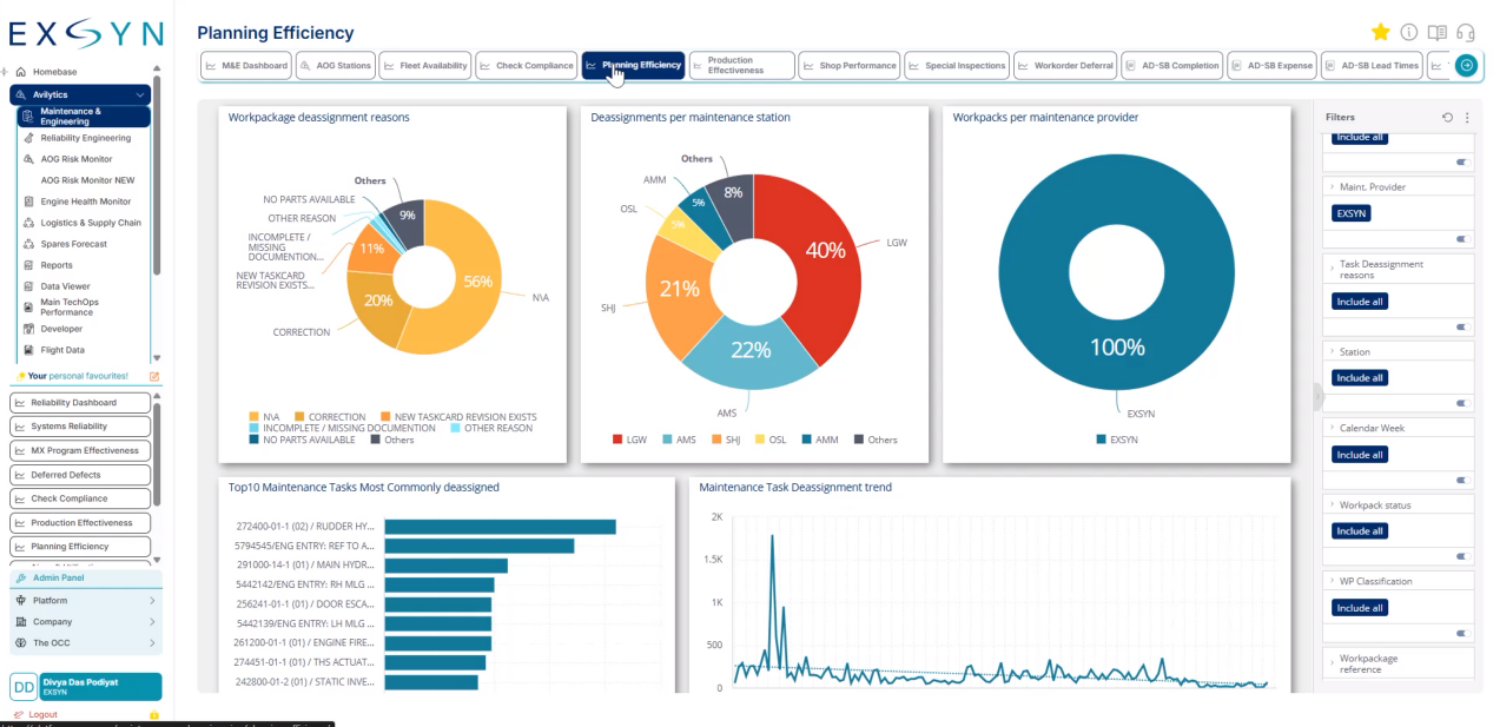Click the Logout link
1501x728 pixels.
[43, 715]
